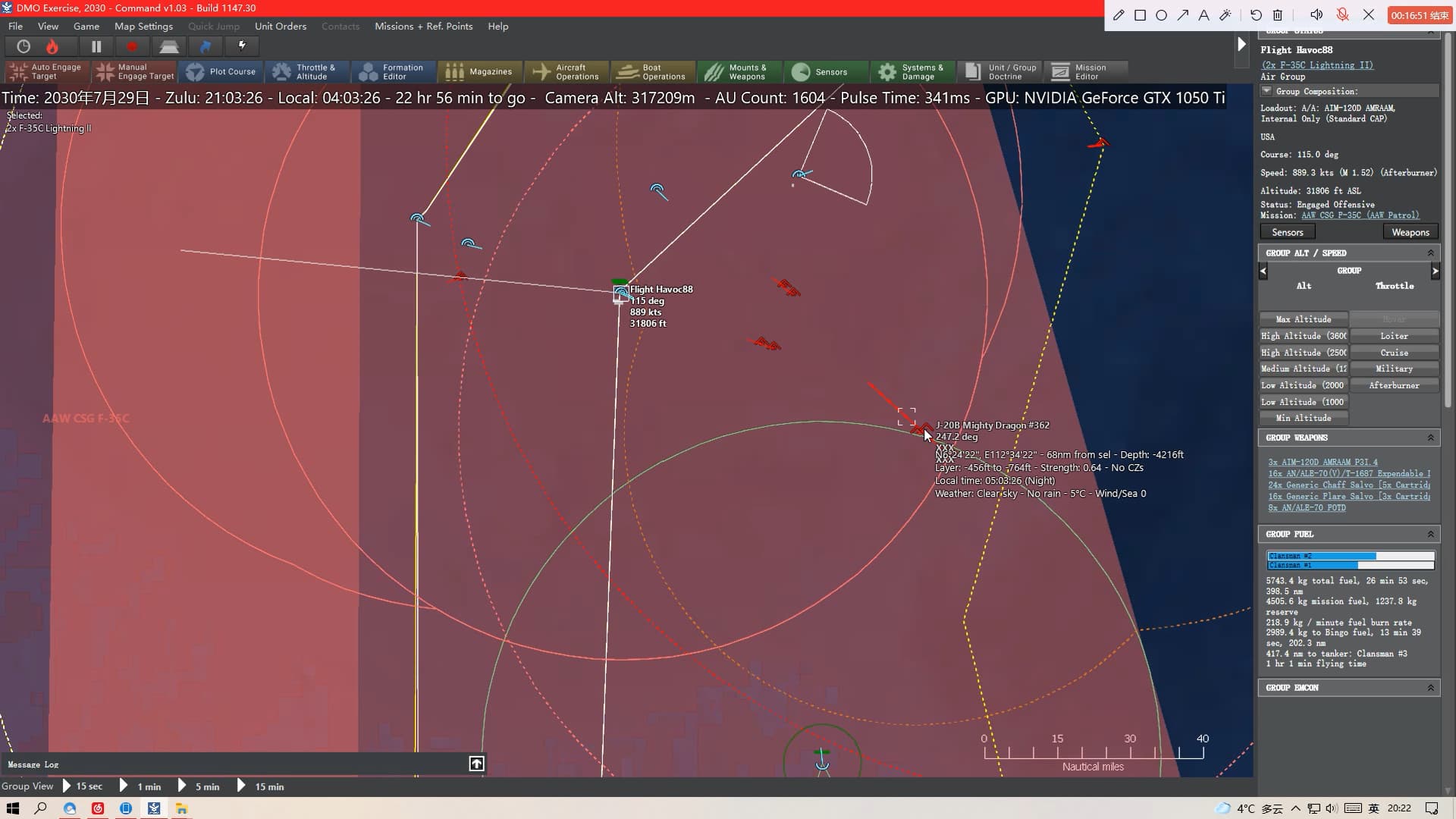
Task: Open Unit / Group Doctrine
Action: 998,72
